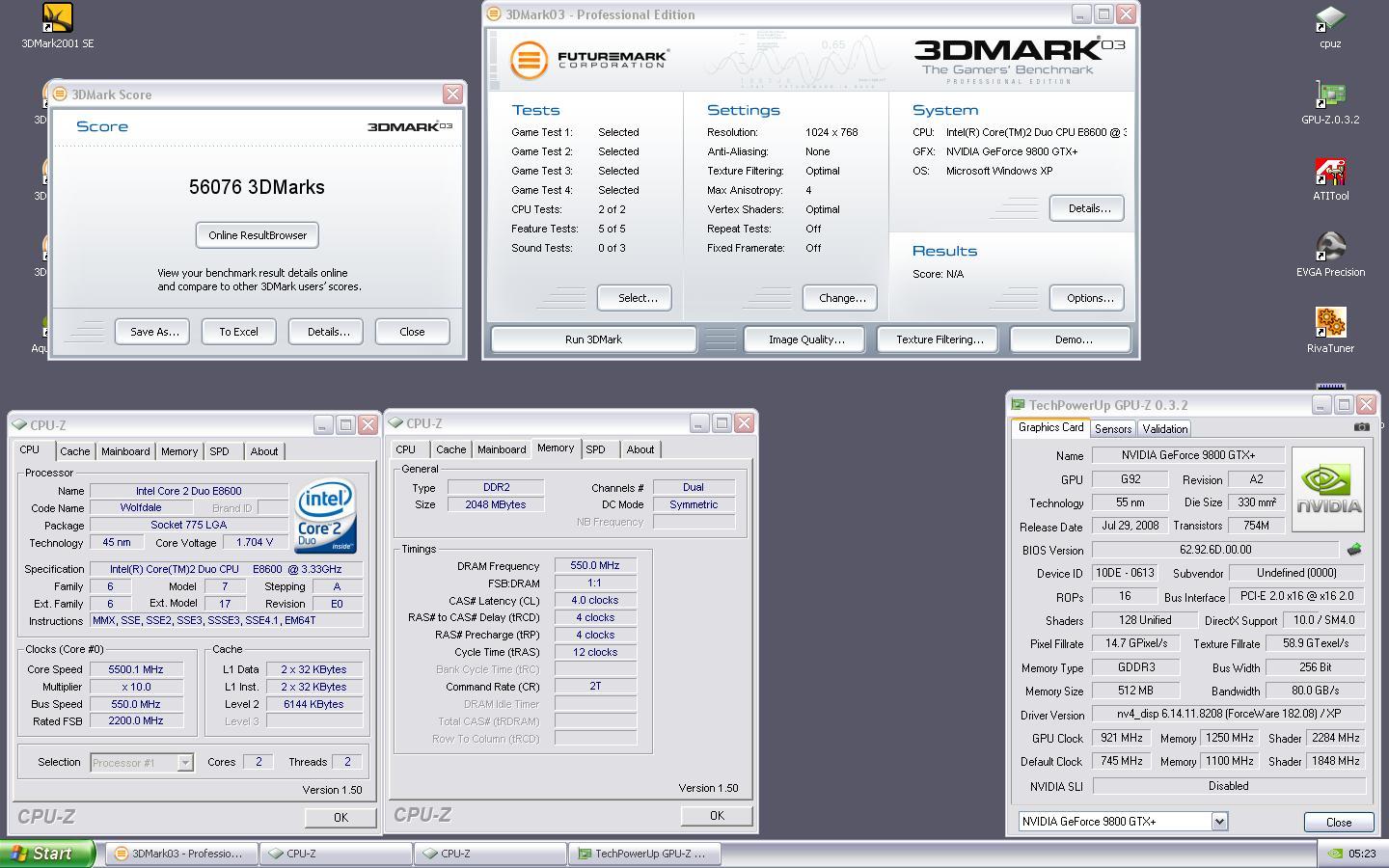
Task: Click the CAS# Latency value 4.0 clocks
Action: click(595, 600)
